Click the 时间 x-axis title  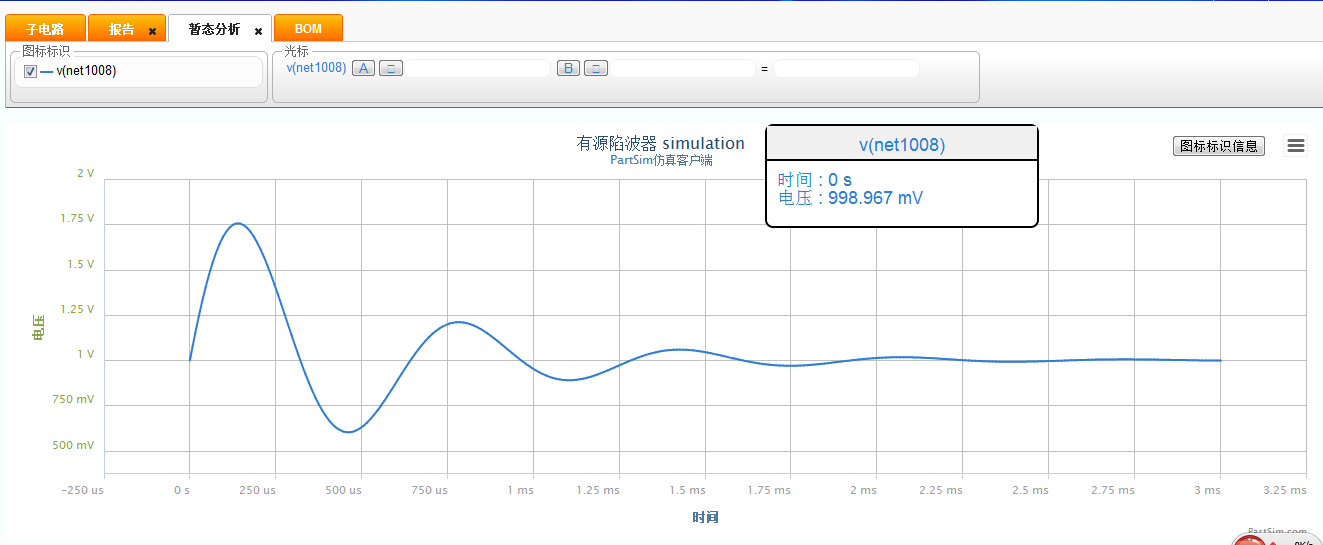click(x=705, y=517)
